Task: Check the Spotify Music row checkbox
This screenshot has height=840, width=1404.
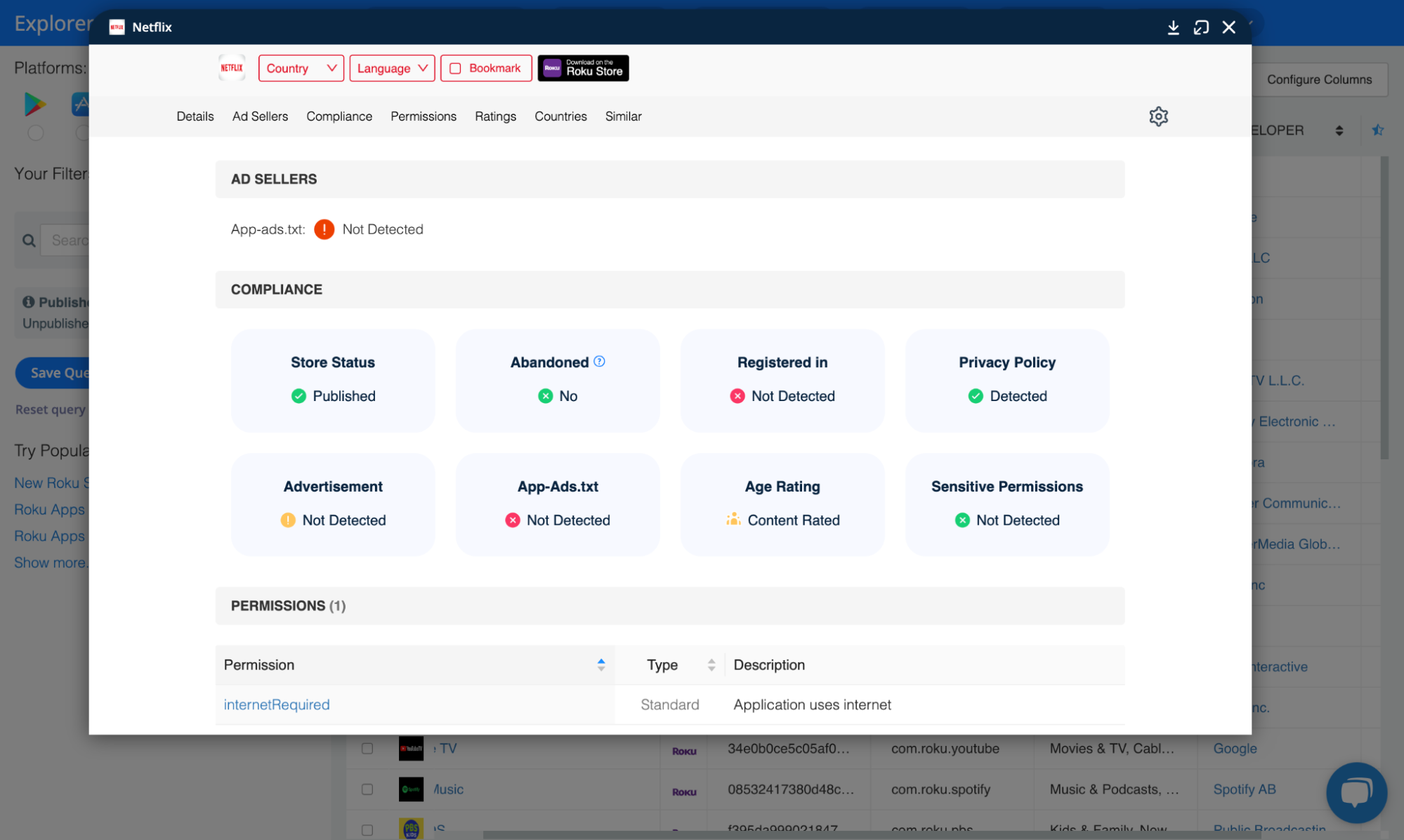Action: tap(367, 789)
